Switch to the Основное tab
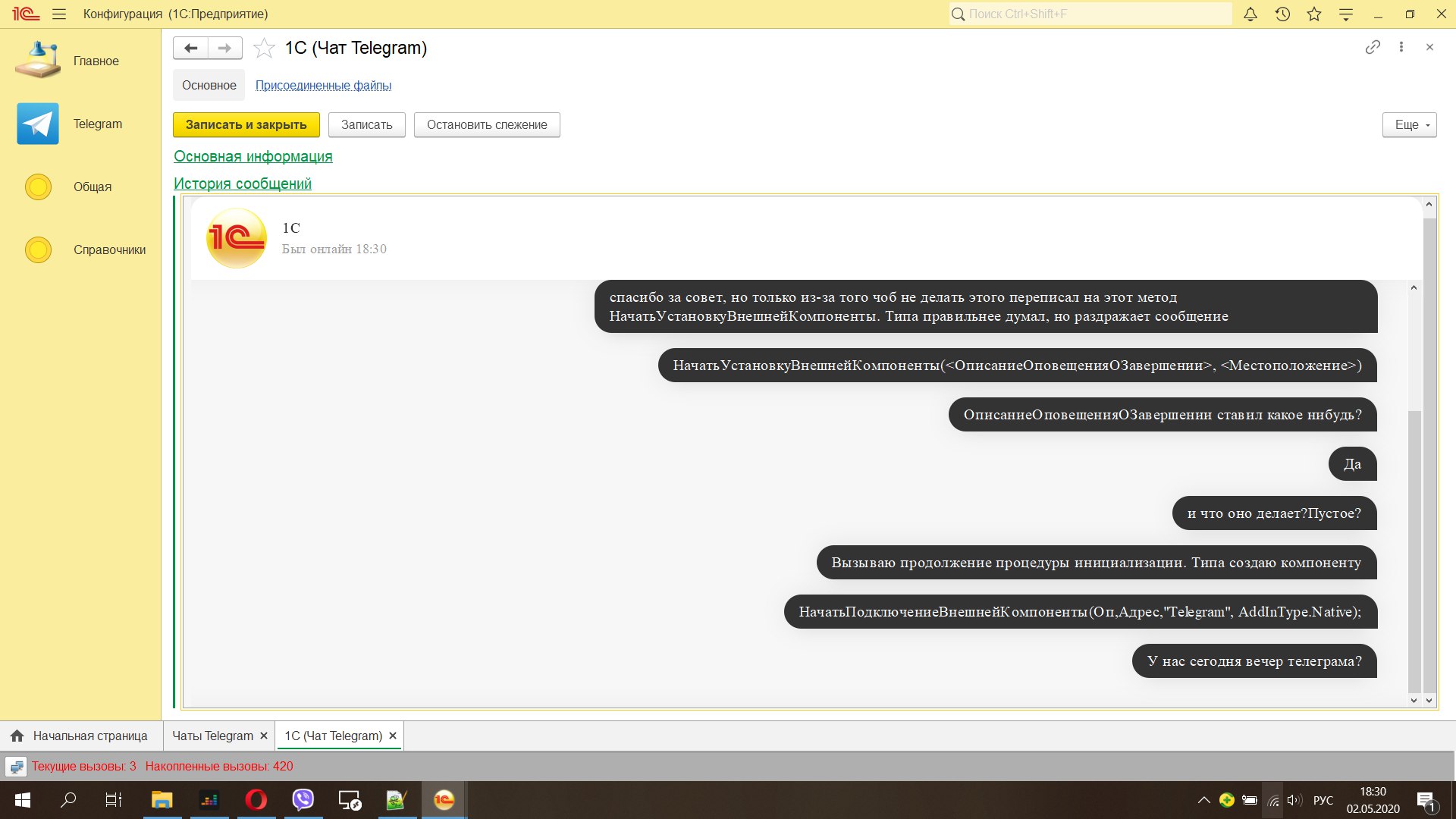 [209, 85]
